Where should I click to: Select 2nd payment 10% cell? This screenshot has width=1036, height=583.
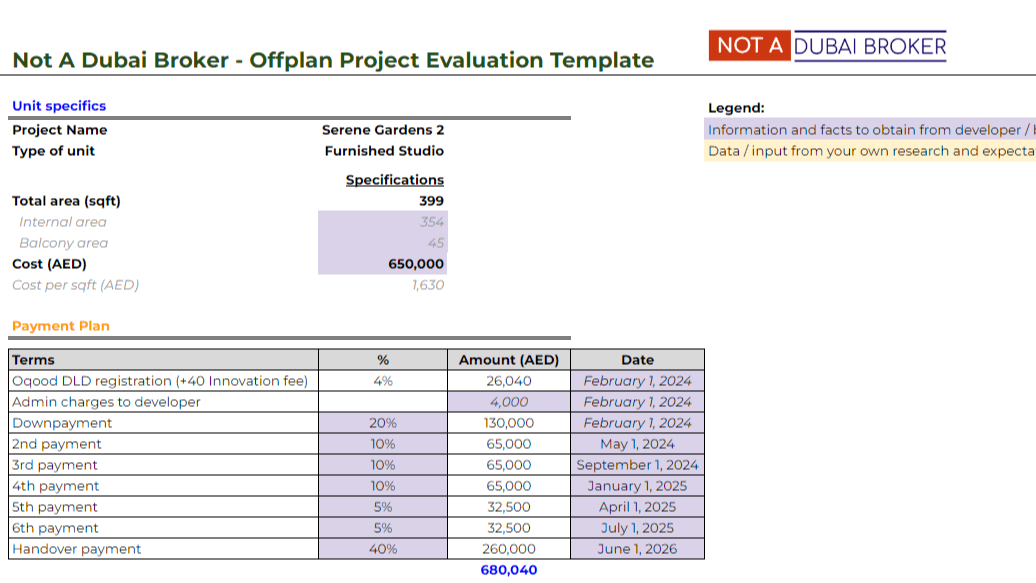(383, 444)
